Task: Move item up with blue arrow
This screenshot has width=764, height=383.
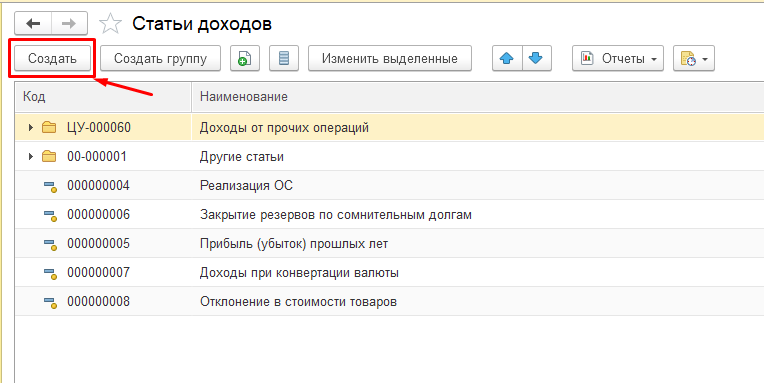Action: click(x=507, y=58)
